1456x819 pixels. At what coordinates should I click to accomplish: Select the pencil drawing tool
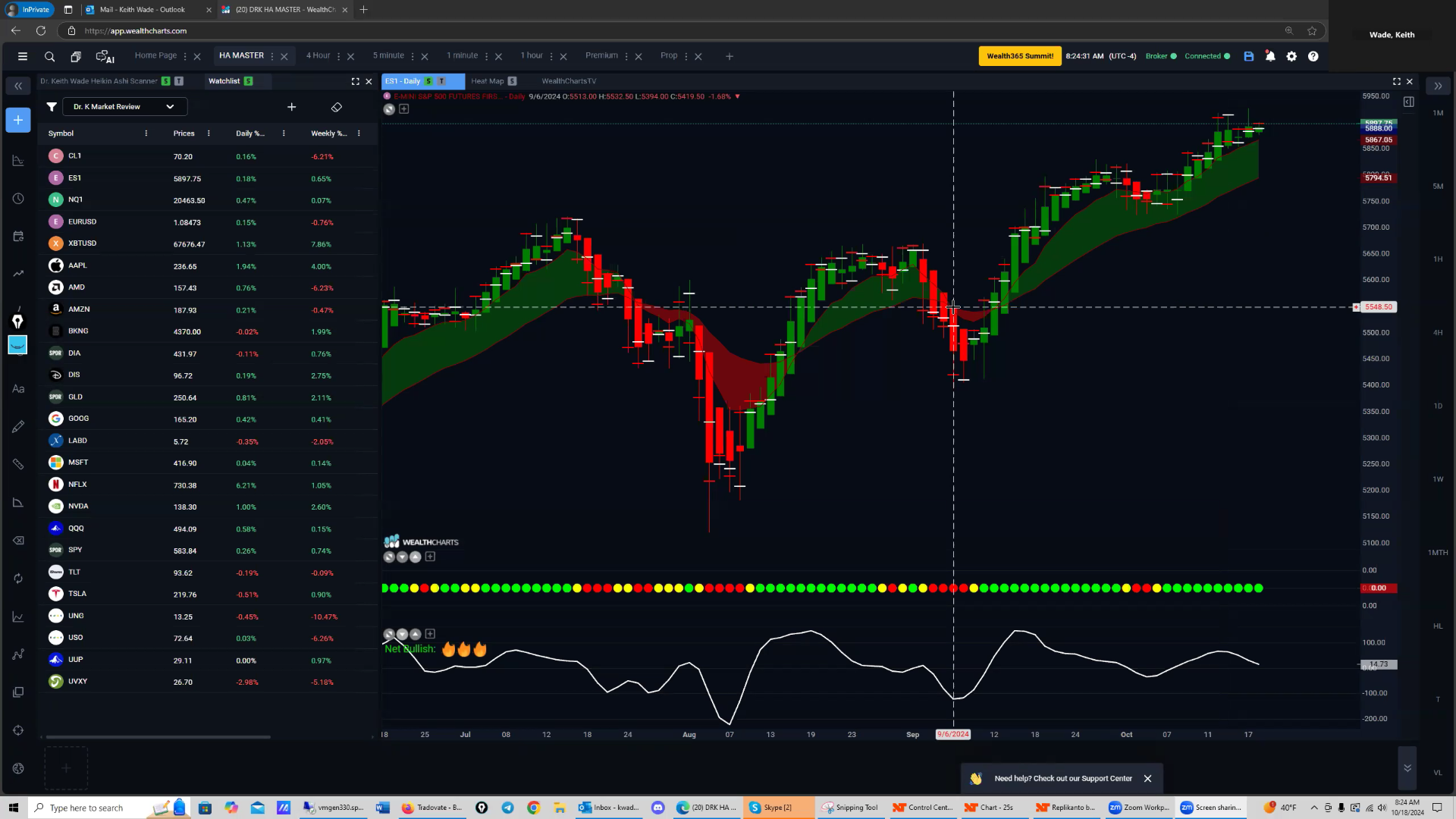pos(18,427)
